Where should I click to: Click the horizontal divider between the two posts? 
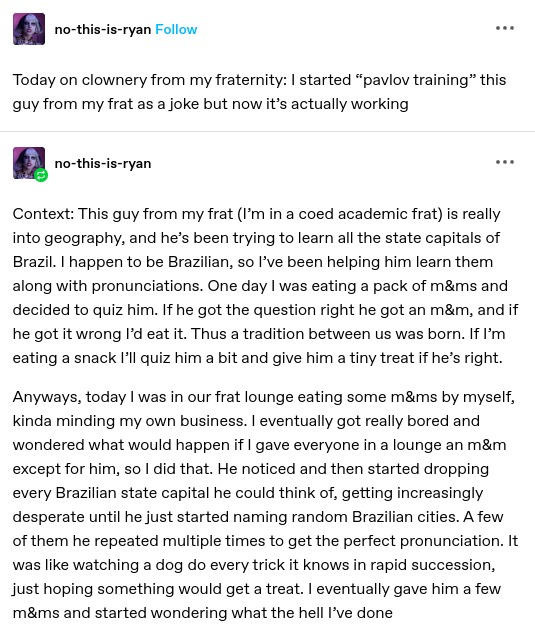pyautogui.click(x=267, y=132)
